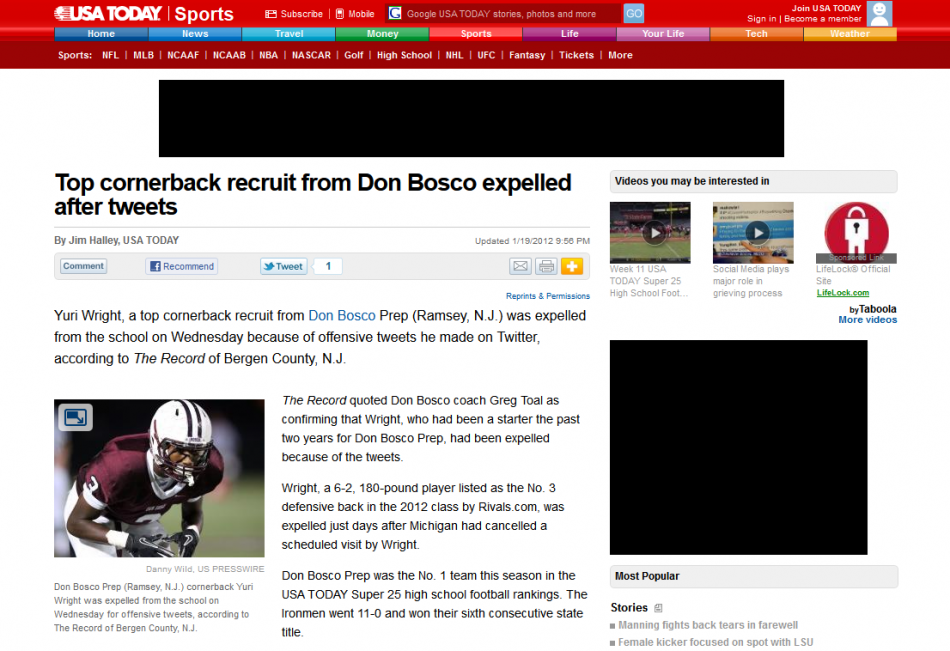The image size is (950, 651).
Task: Click the small icon beside Stories heading
Action: point(658,608)
